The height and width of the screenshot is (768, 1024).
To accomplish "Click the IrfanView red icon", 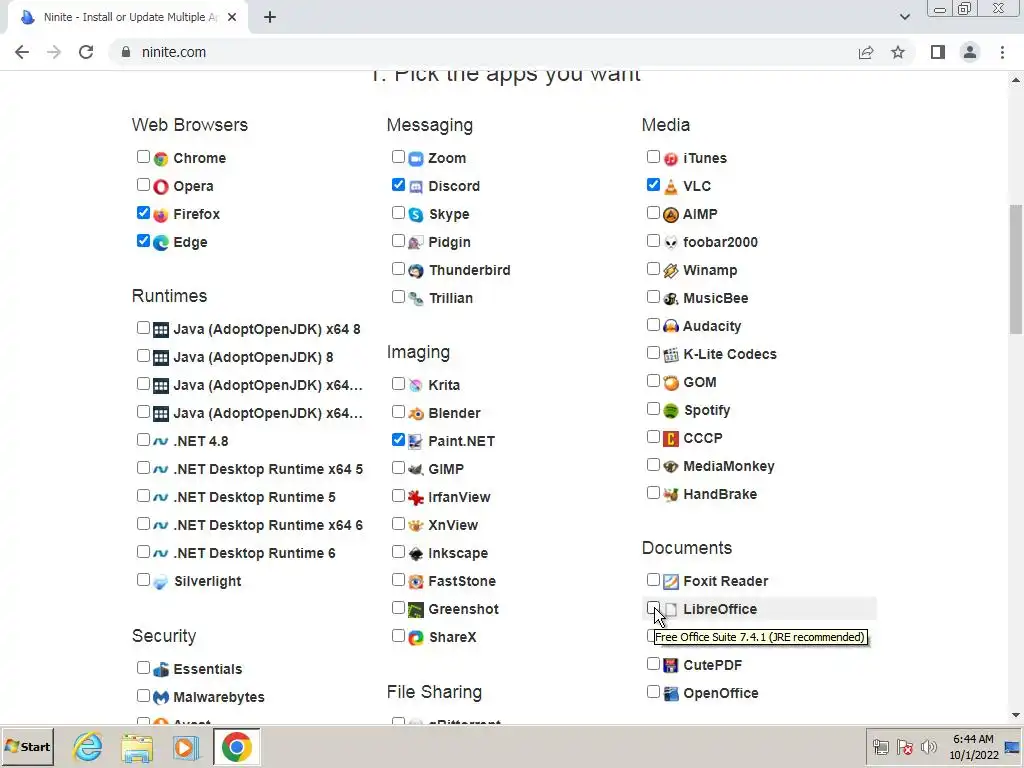I will (416, 498).
